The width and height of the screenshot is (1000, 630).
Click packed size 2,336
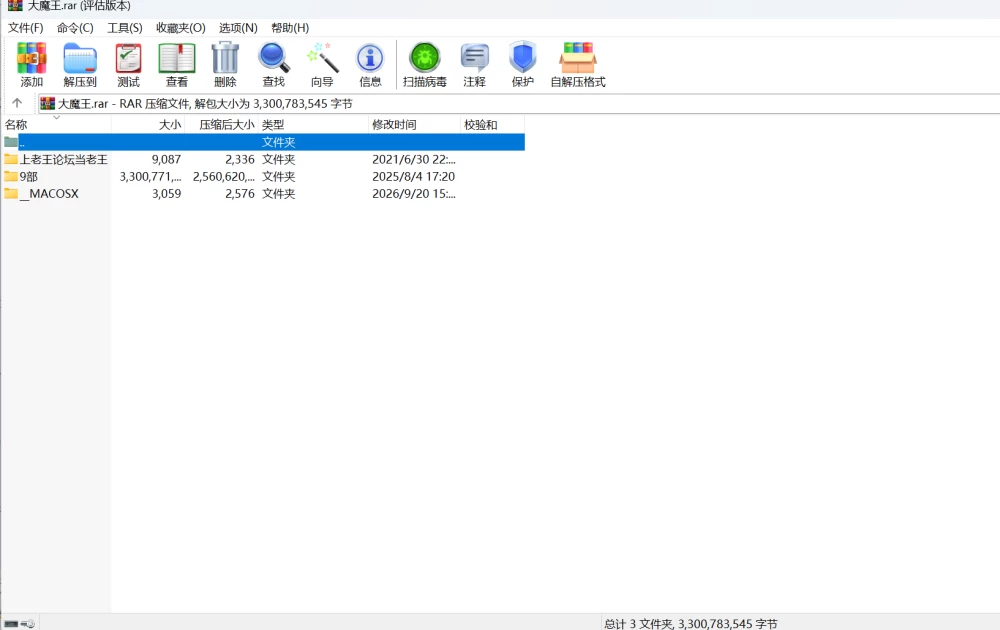(x=240, y=159)
